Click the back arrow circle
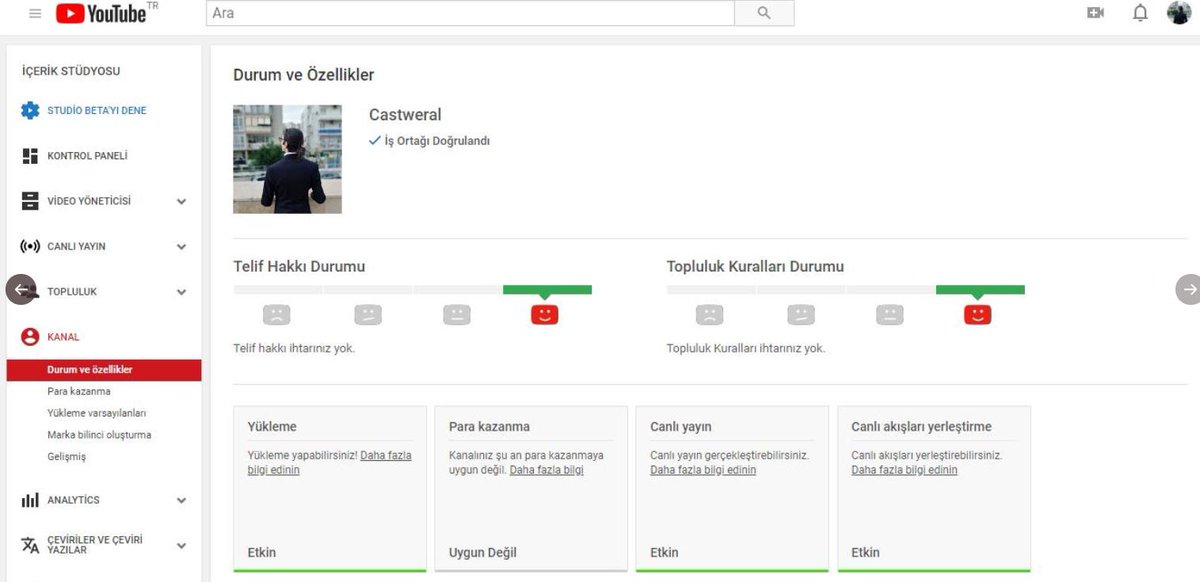 click(x=21, y=290)
